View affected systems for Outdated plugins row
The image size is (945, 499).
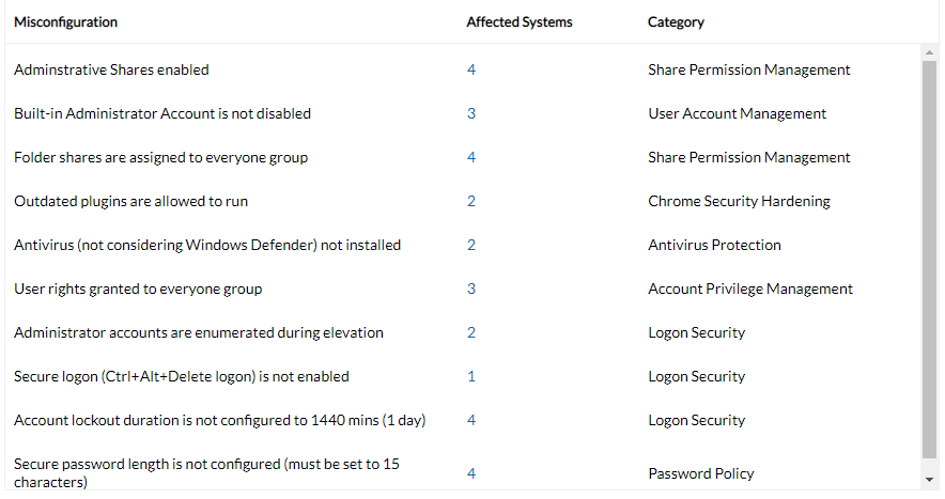click(471, 202)
